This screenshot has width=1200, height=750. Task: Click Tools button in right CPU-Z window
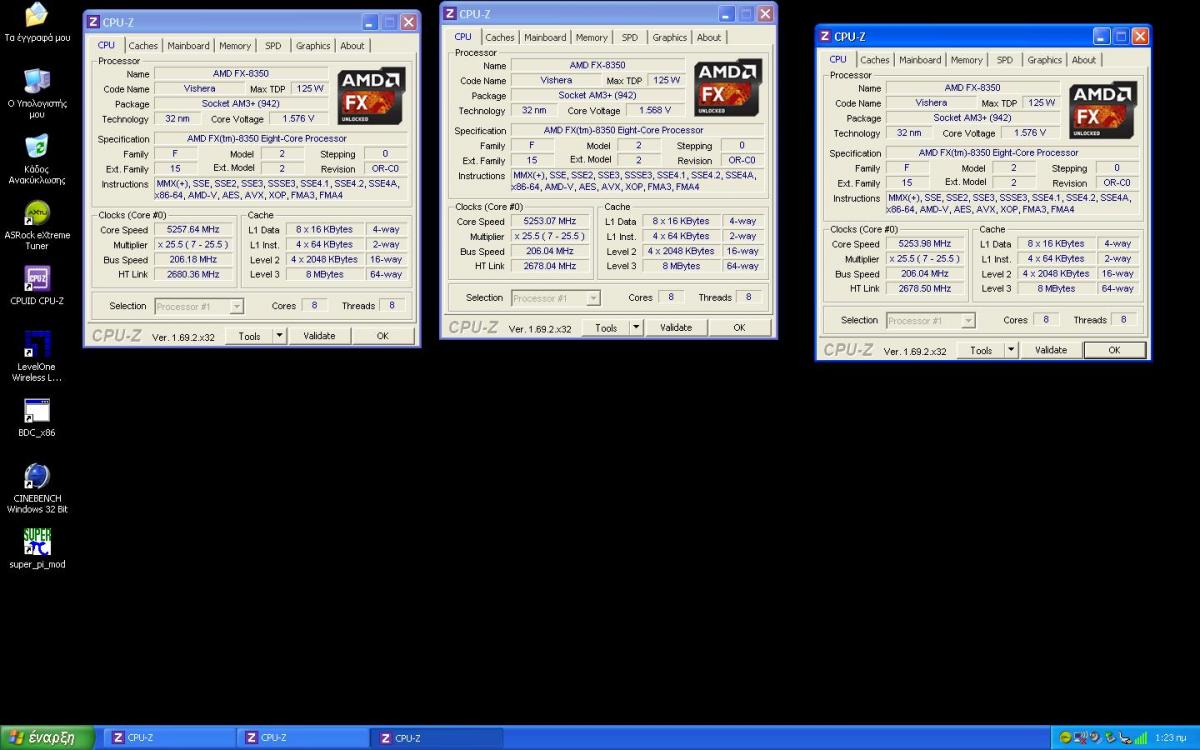pyautogui.click(x=981, y=350)
